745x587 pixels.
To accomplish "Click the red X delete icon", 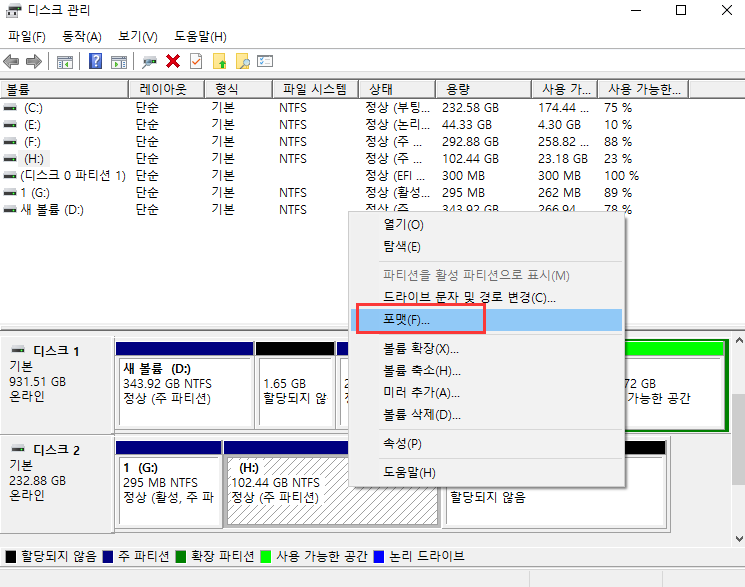I will [173, 61].
